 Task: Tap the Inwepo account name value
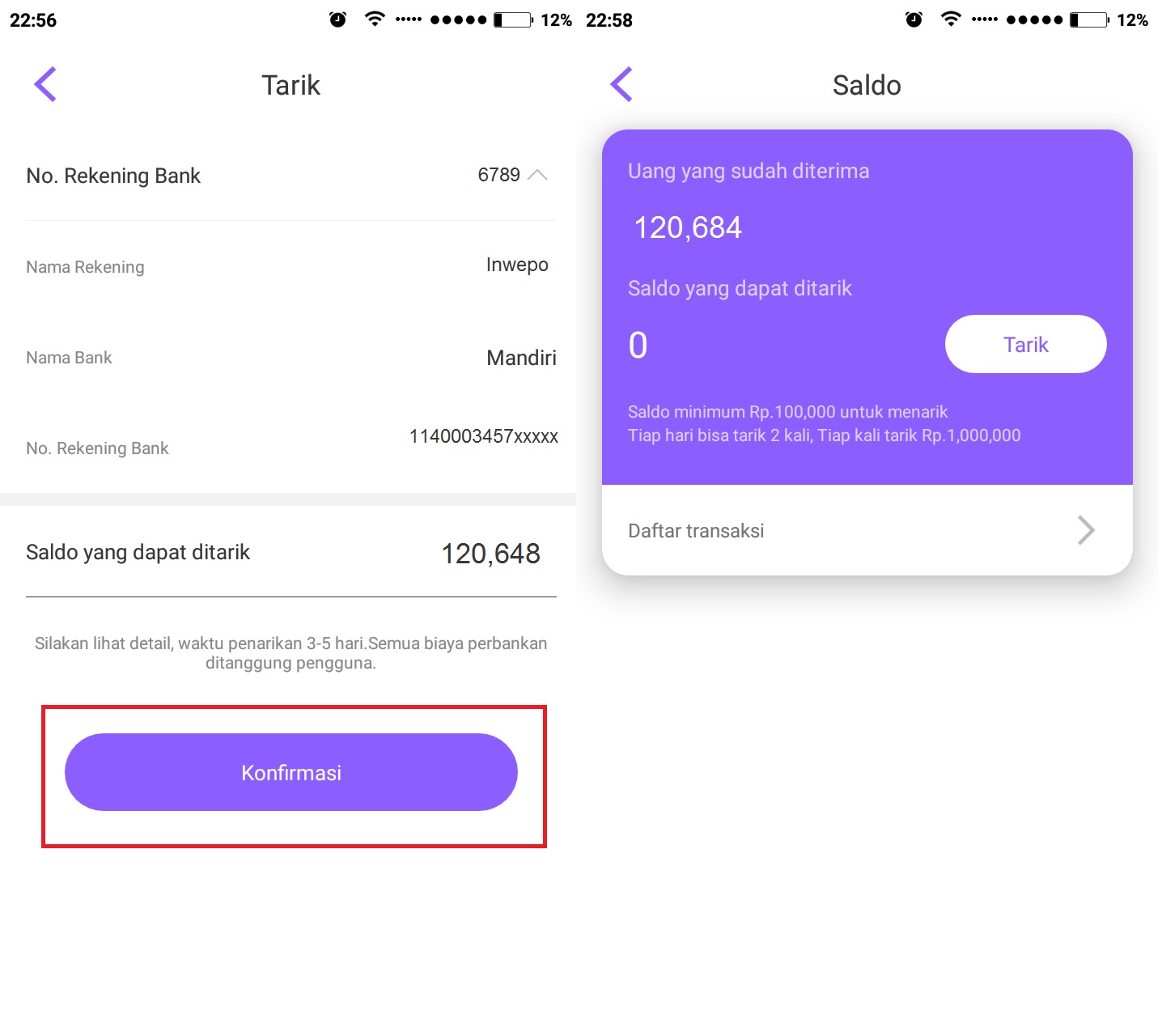(x=517, y=265)
